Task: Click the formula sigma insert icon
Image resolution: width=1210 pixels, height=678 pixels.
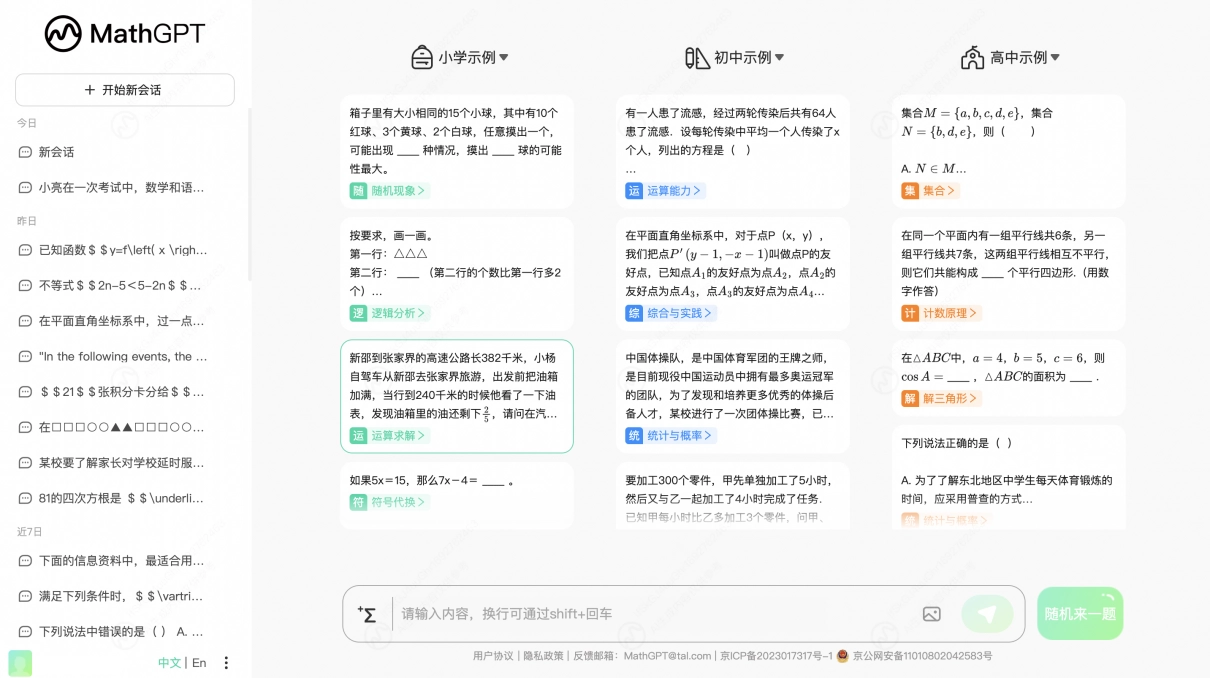Action: coord(366,614)
